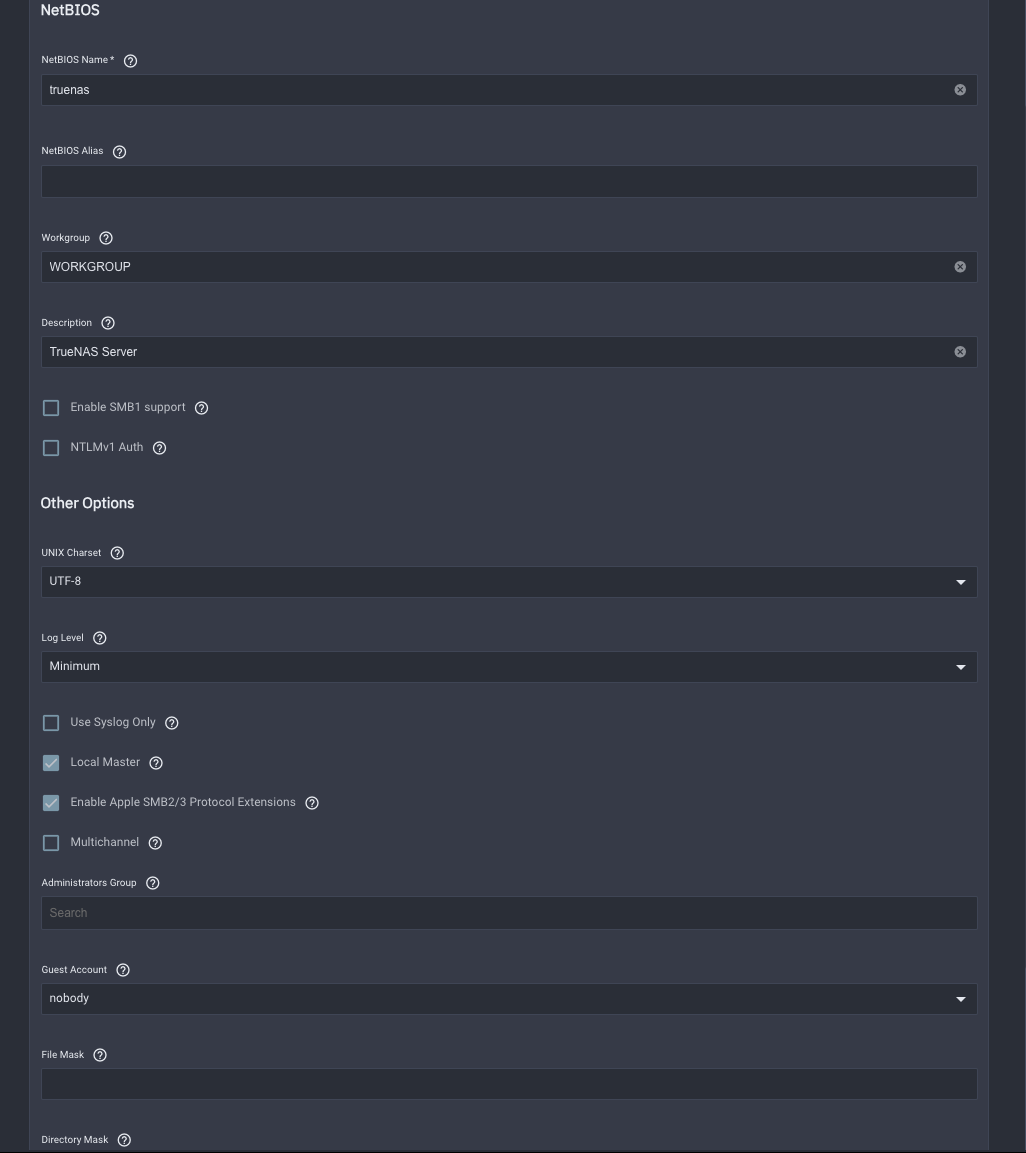The height and width of the screenshot is (1153, 1026).
Task: Open Guest Account help icon
Action: tap(123, 970)
